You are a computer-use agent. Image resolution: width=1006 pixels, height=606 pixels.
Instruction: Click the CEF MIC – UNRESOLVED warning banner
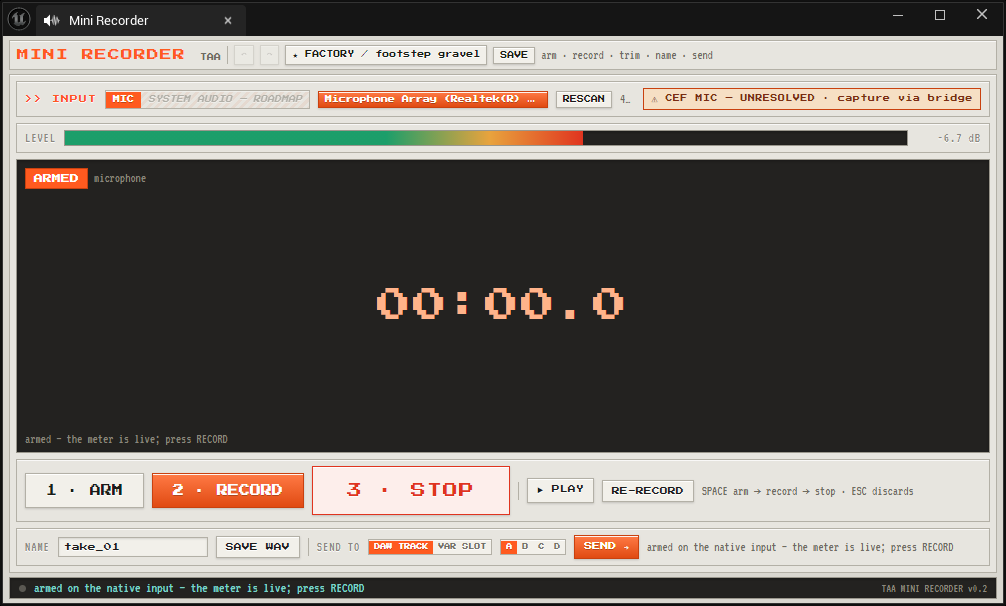click(812, 98)
